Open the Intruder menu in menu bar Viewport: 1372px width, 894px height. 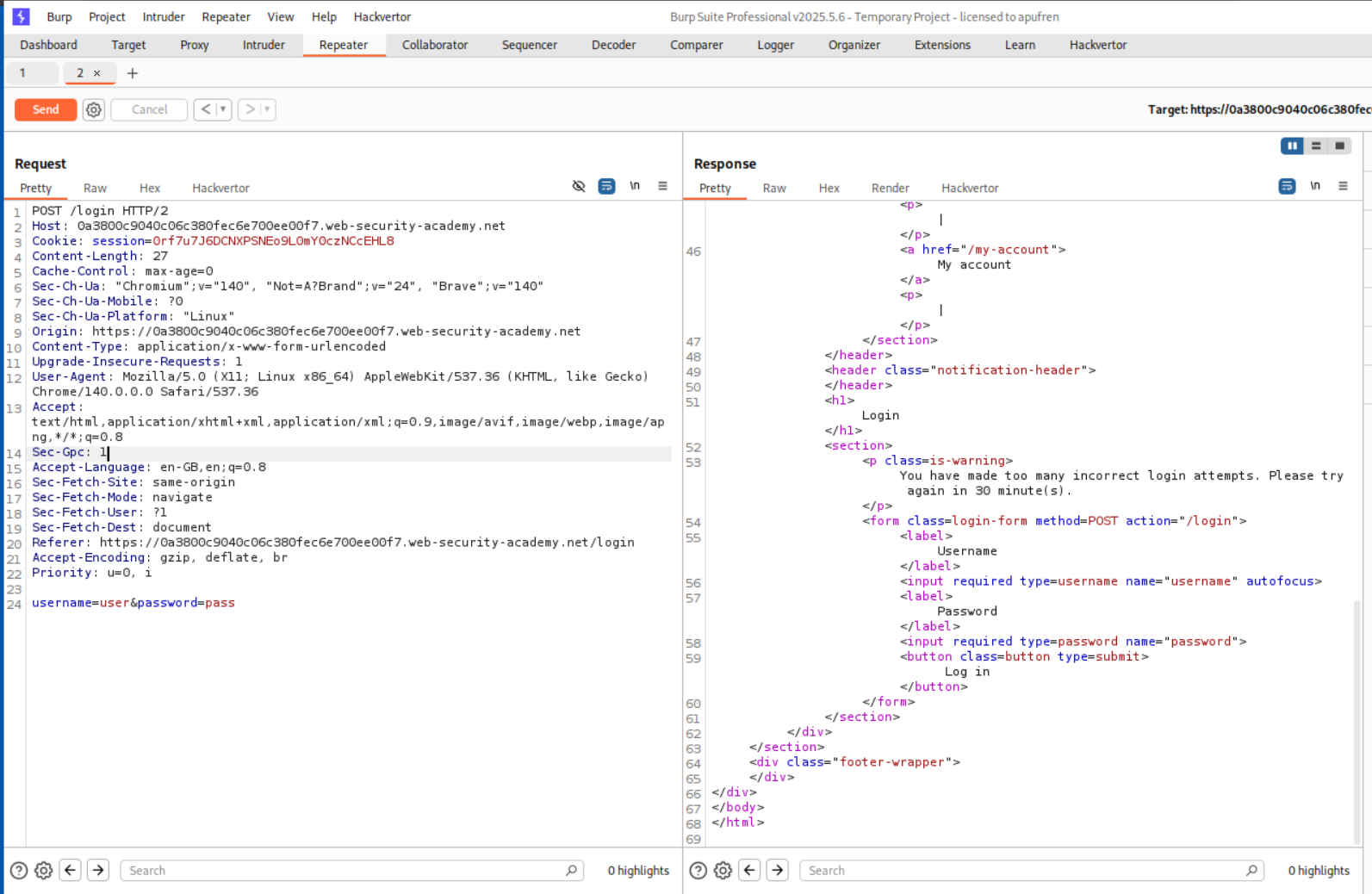tap(163, 17)
